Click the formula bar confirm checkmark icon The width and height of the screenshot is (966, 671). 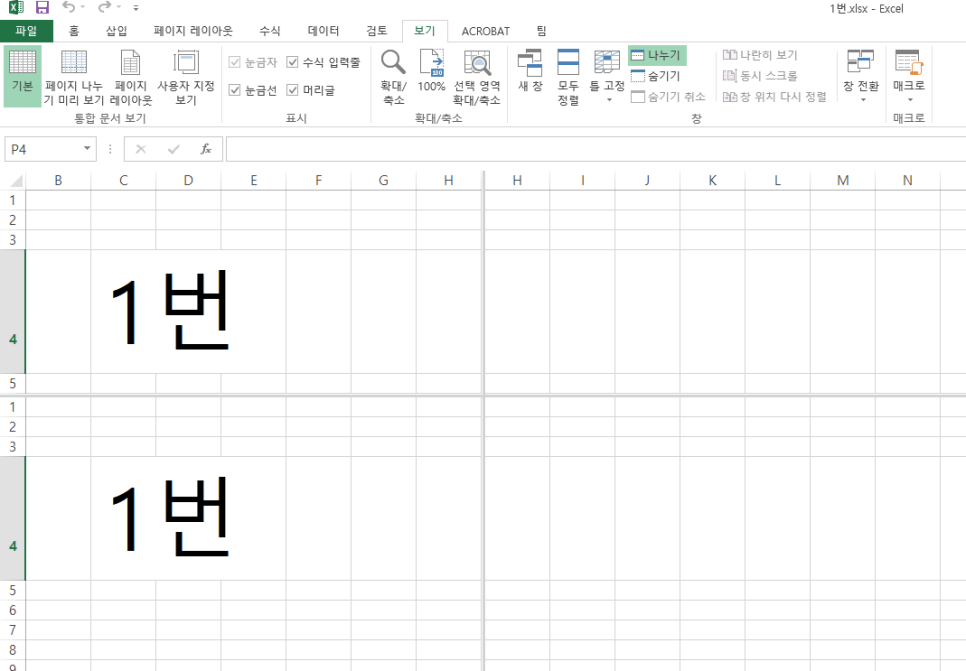click(174, 149)
